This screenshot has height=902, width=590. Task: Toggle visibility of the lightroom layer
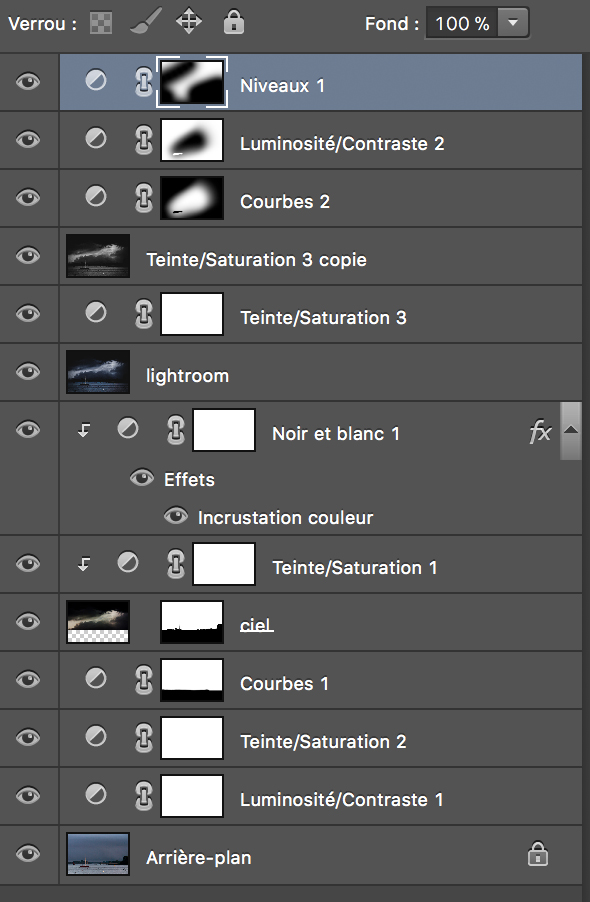point(28,371)
